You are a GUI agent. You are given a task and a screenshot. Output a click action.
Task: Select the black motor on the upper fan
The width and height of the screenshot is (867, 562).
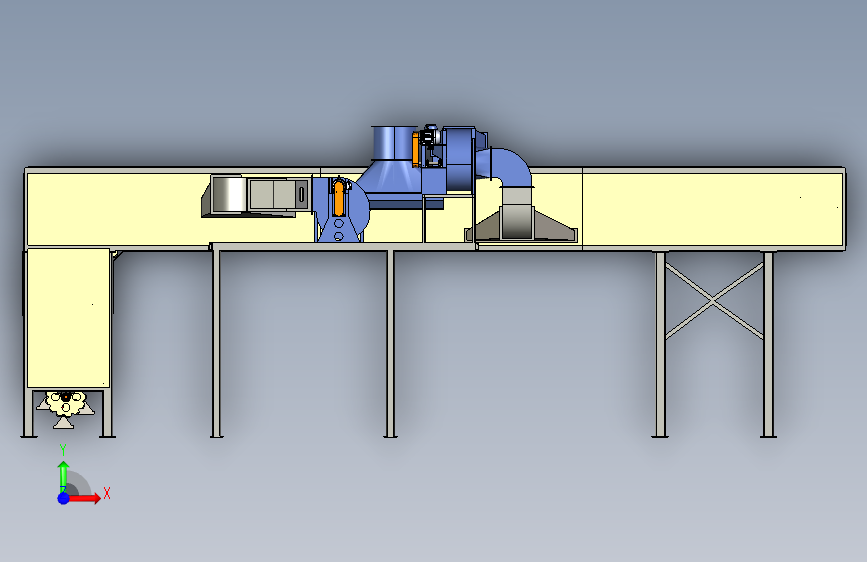[430, 136]
